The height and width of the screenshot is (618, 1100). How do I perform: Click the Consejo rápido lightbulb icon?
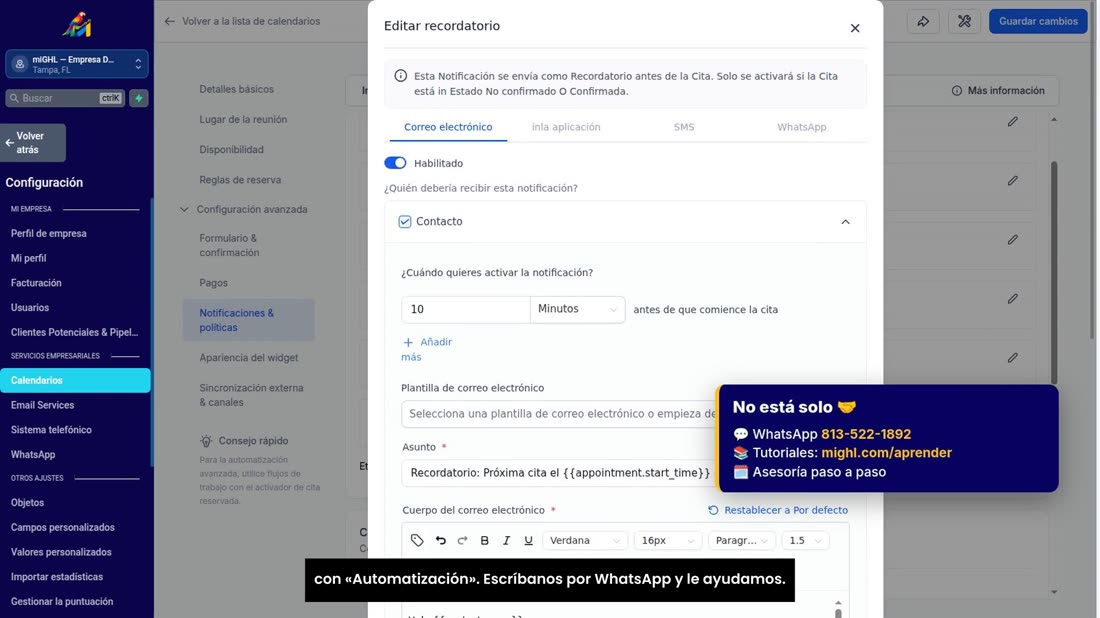(x=206, y=441)
